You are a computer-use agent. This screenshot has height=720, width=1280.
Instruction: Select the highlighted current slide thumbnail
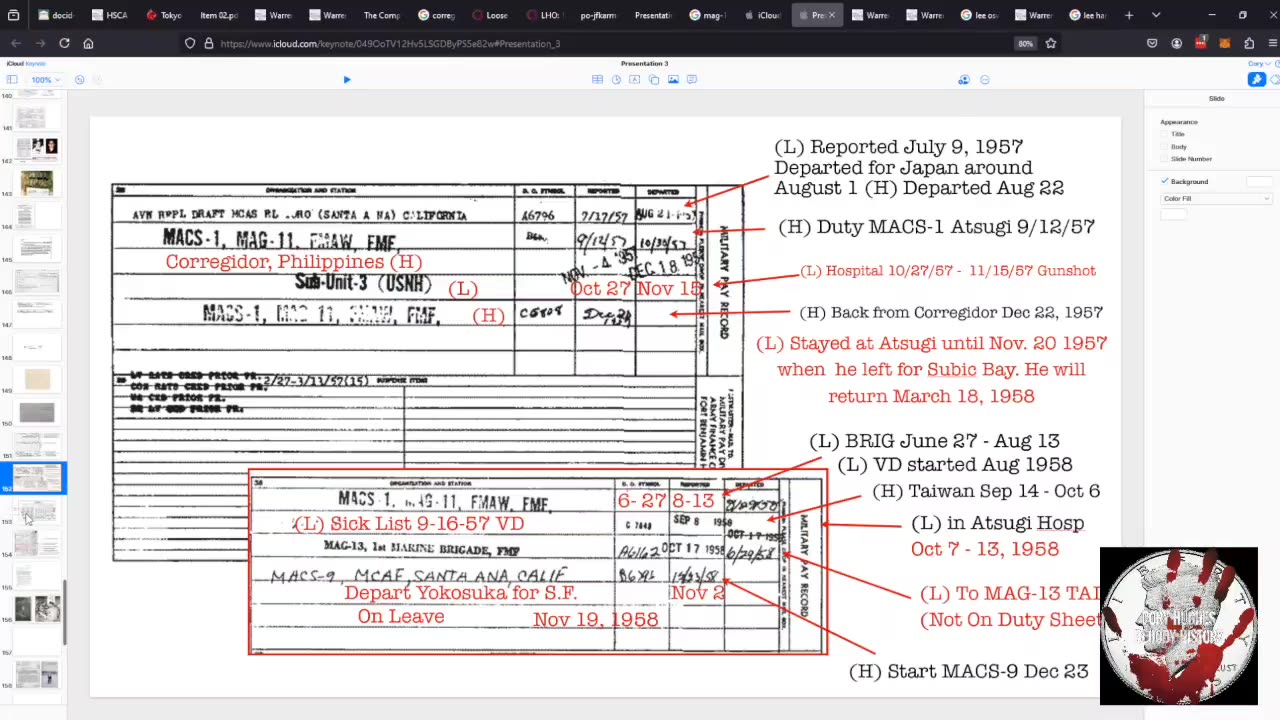point(37,478)
